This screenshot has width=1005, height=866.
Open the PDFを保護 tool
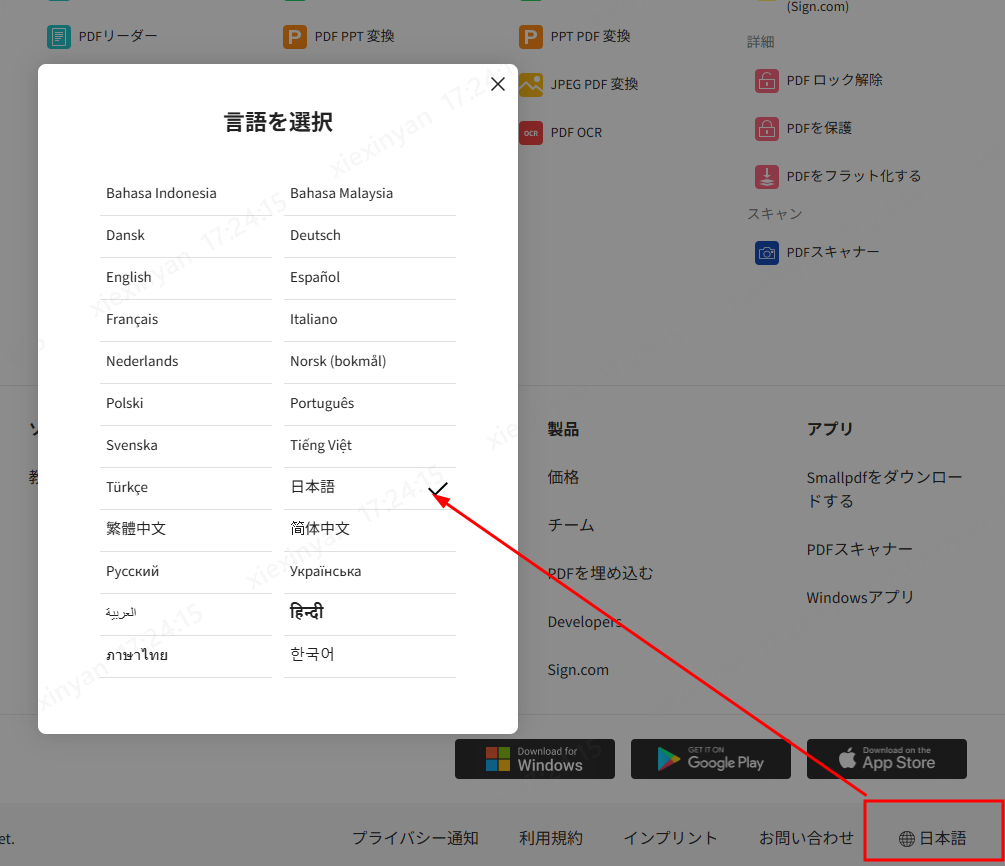click(820, 128)
